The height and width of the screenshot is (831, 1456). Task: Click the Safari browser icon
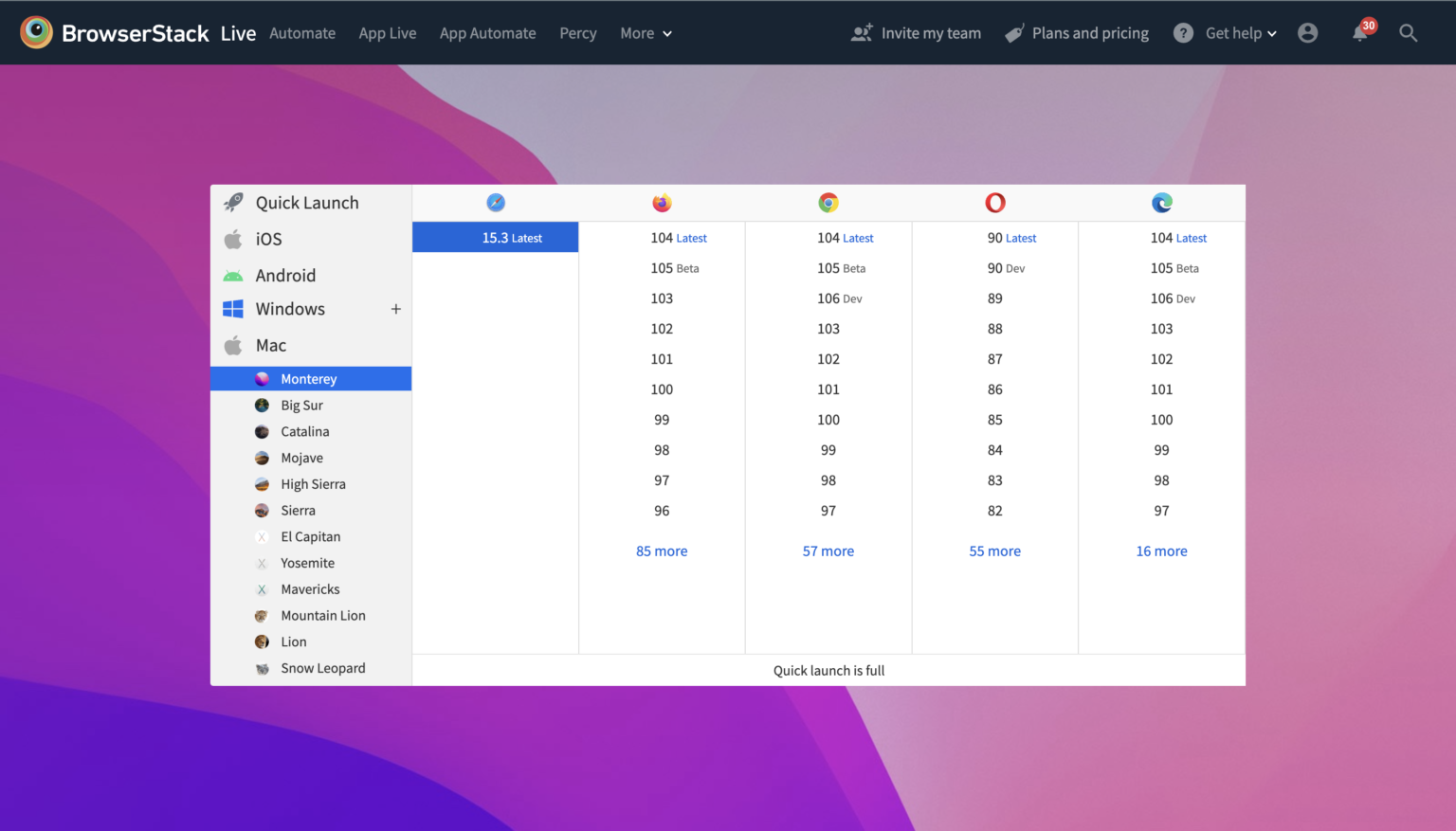coord(496,203)
